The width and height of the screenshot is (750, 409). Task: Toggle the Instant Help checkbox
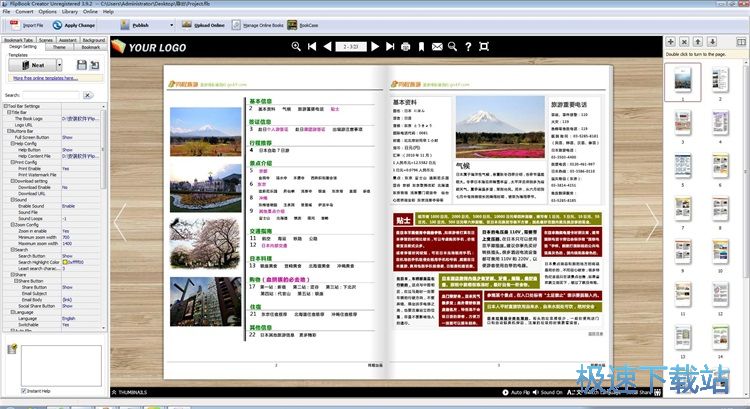pos(24,391)
